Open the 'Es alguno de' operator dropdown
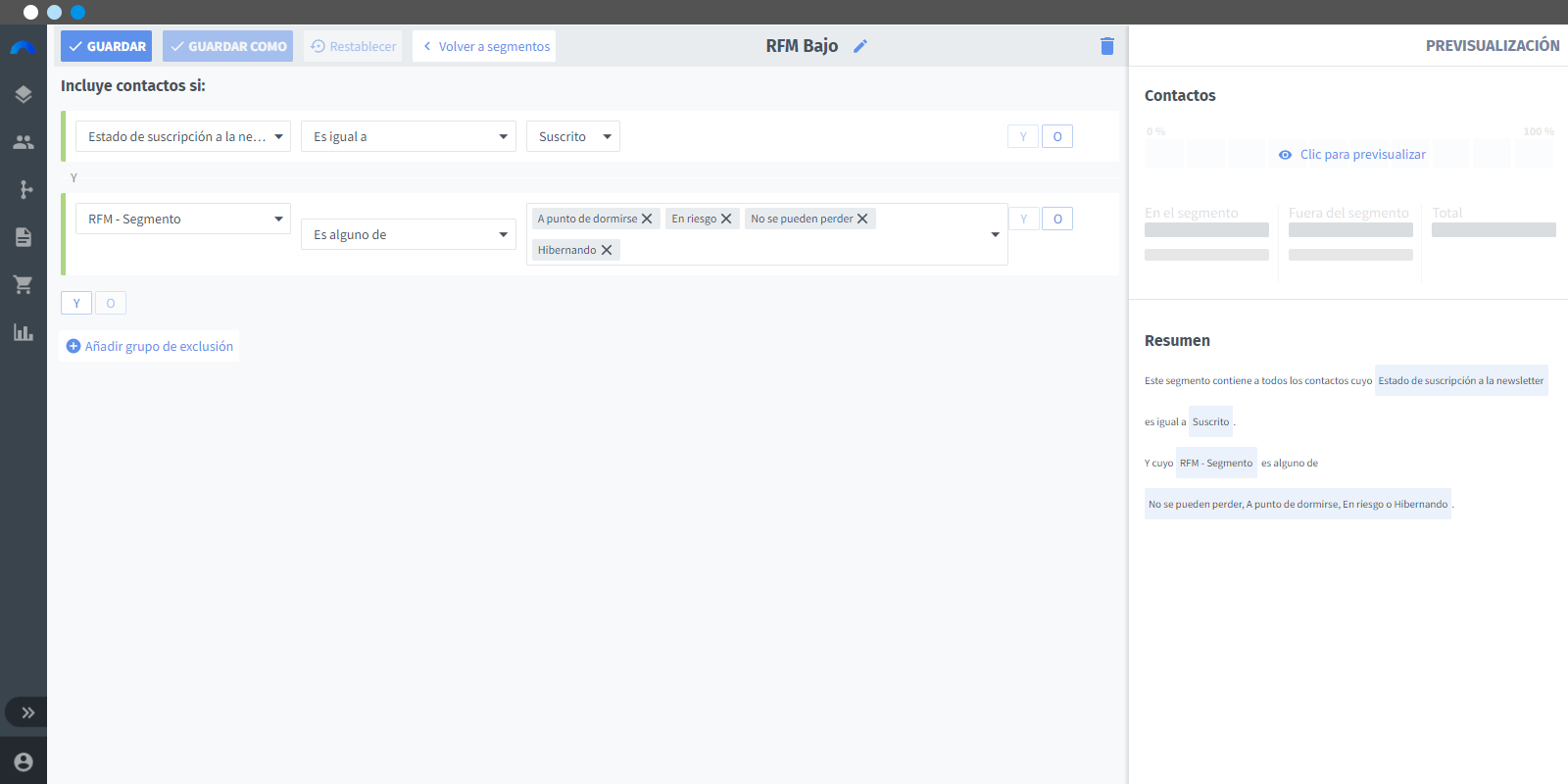 point(409,234)
